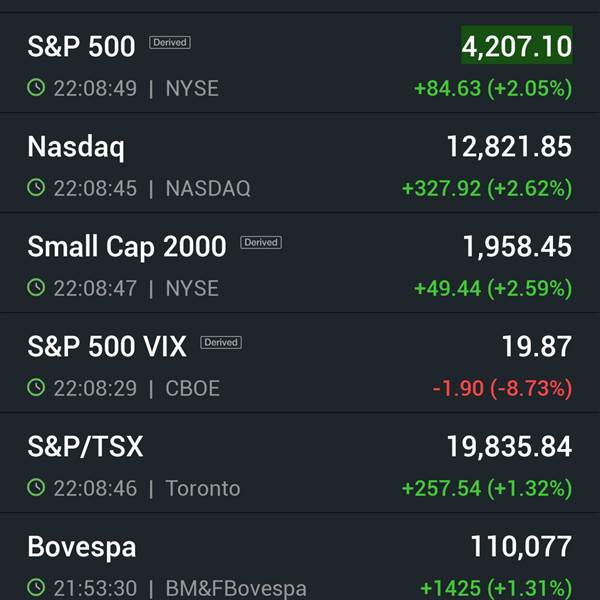Click the Derived badge next to Small Cap 2000
The width and height of the screenshot is (600, 600).
(261, 242)
